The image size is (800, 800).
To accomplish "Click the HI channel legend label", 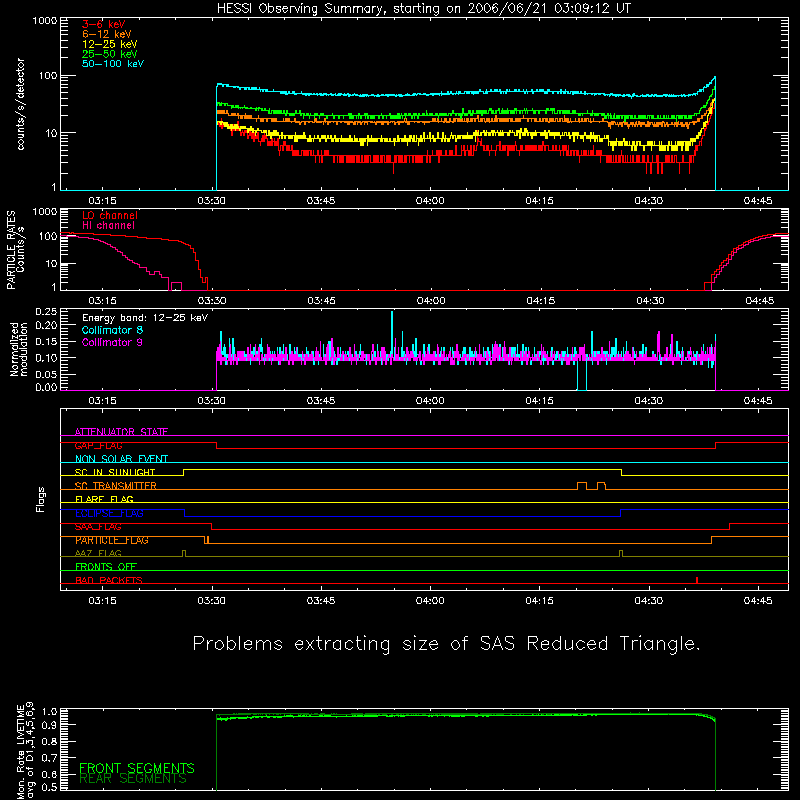I will [108, 226].
